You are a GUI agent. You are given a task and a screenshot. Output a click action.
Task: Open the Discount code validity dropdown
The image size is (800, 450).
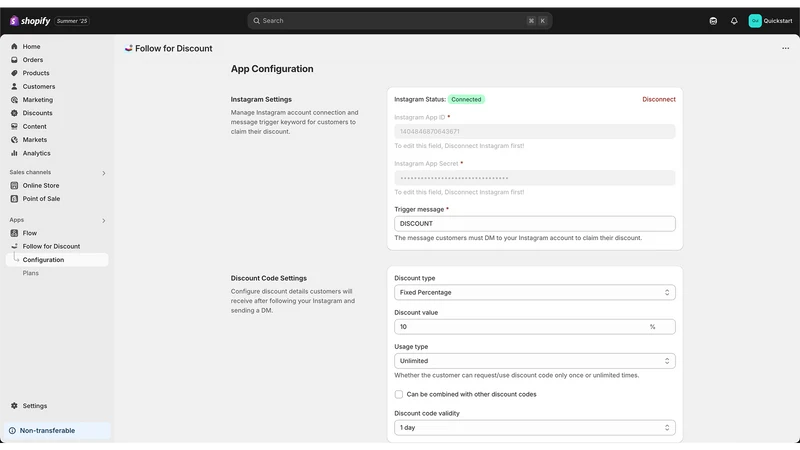click(x=534, y=428)
